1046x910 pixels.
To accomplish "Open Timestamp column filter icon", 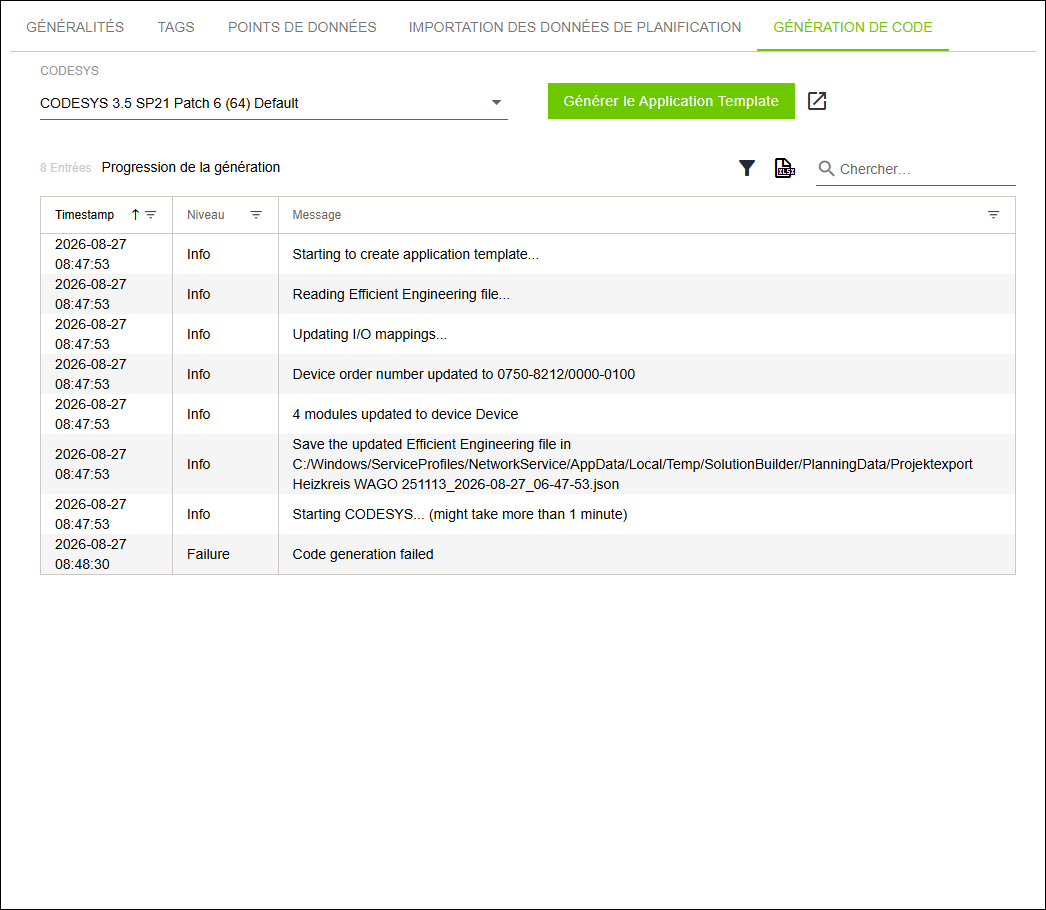I will tap(151, 215).
